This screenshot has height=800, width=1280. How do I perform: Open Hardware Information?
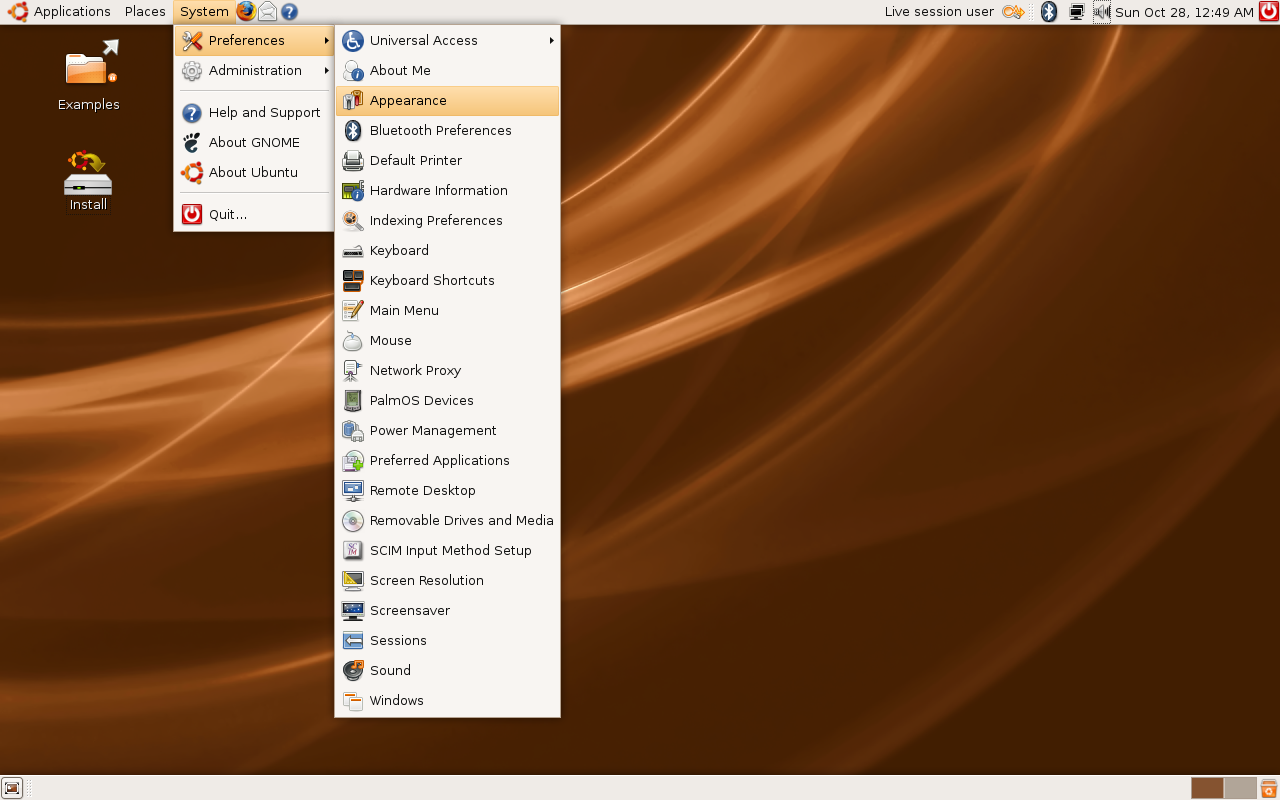(447, 190)
